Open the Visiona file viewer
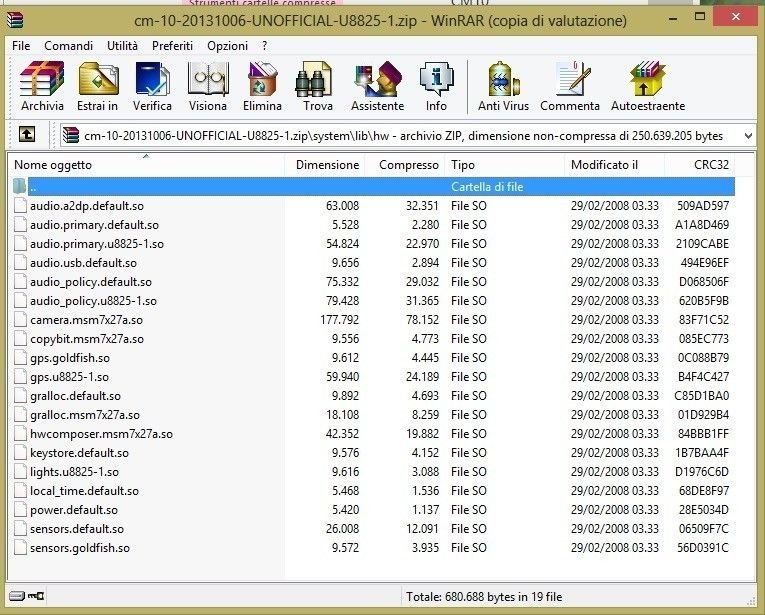The width and height of the screenshot is (765, 615). [208, 86]
